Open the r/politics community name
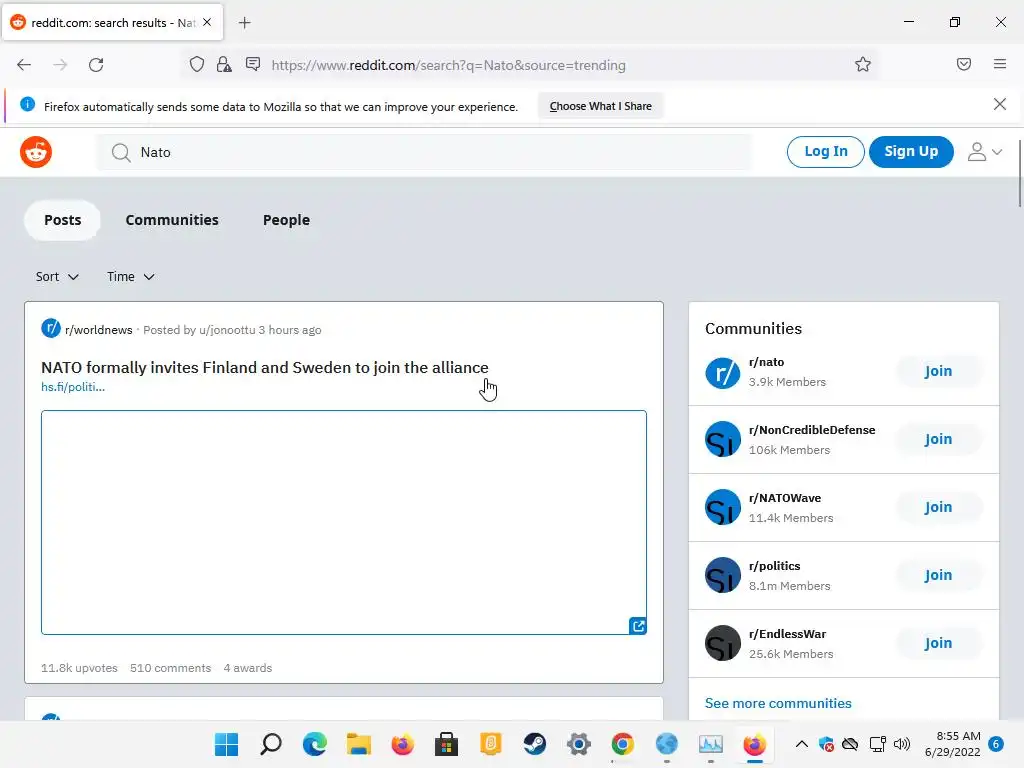1024x768 pixels. [774, 566]
